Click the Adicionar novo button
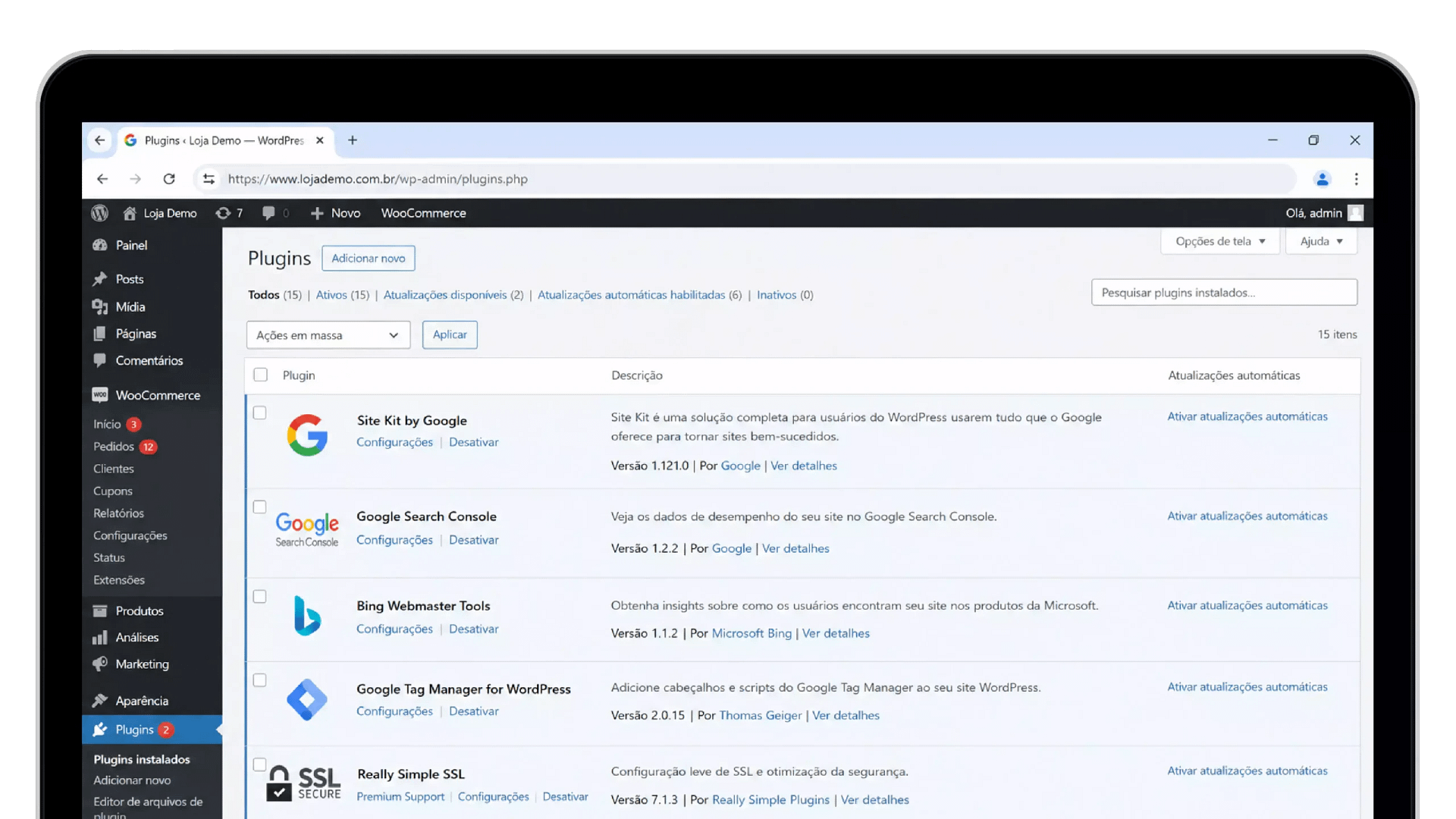This screenshot has width=1456, height=819. pos(369,258)
